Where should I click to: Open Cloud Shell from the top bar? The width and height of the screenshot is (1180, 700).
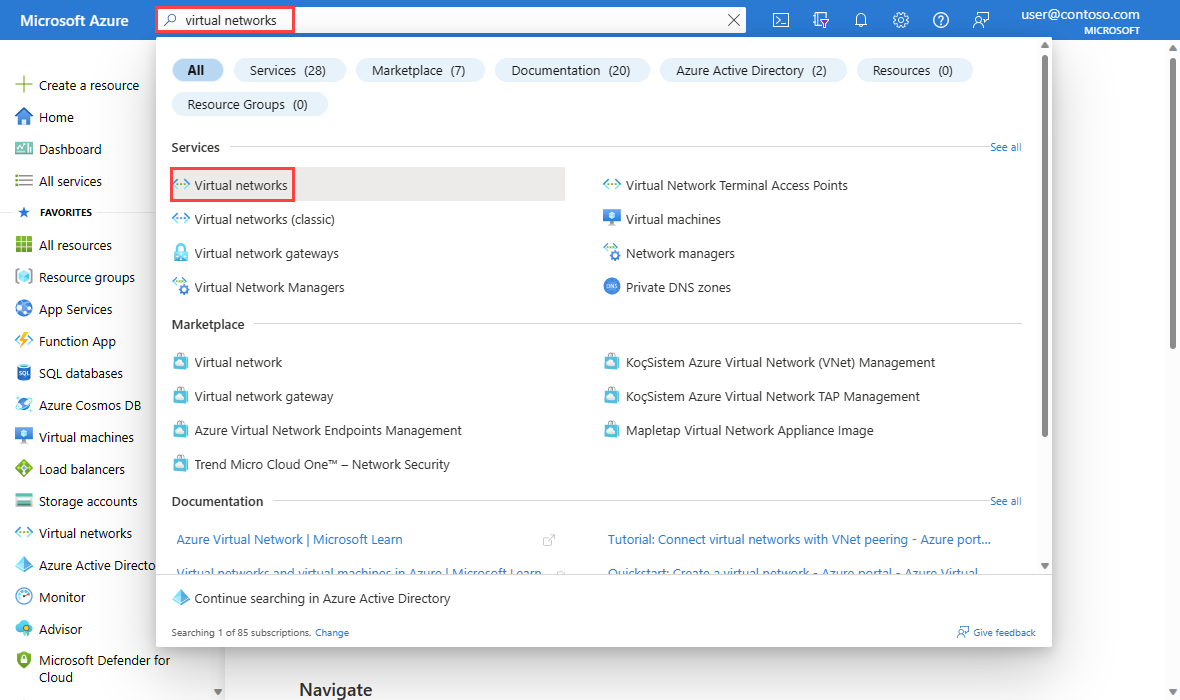point(782,20)
